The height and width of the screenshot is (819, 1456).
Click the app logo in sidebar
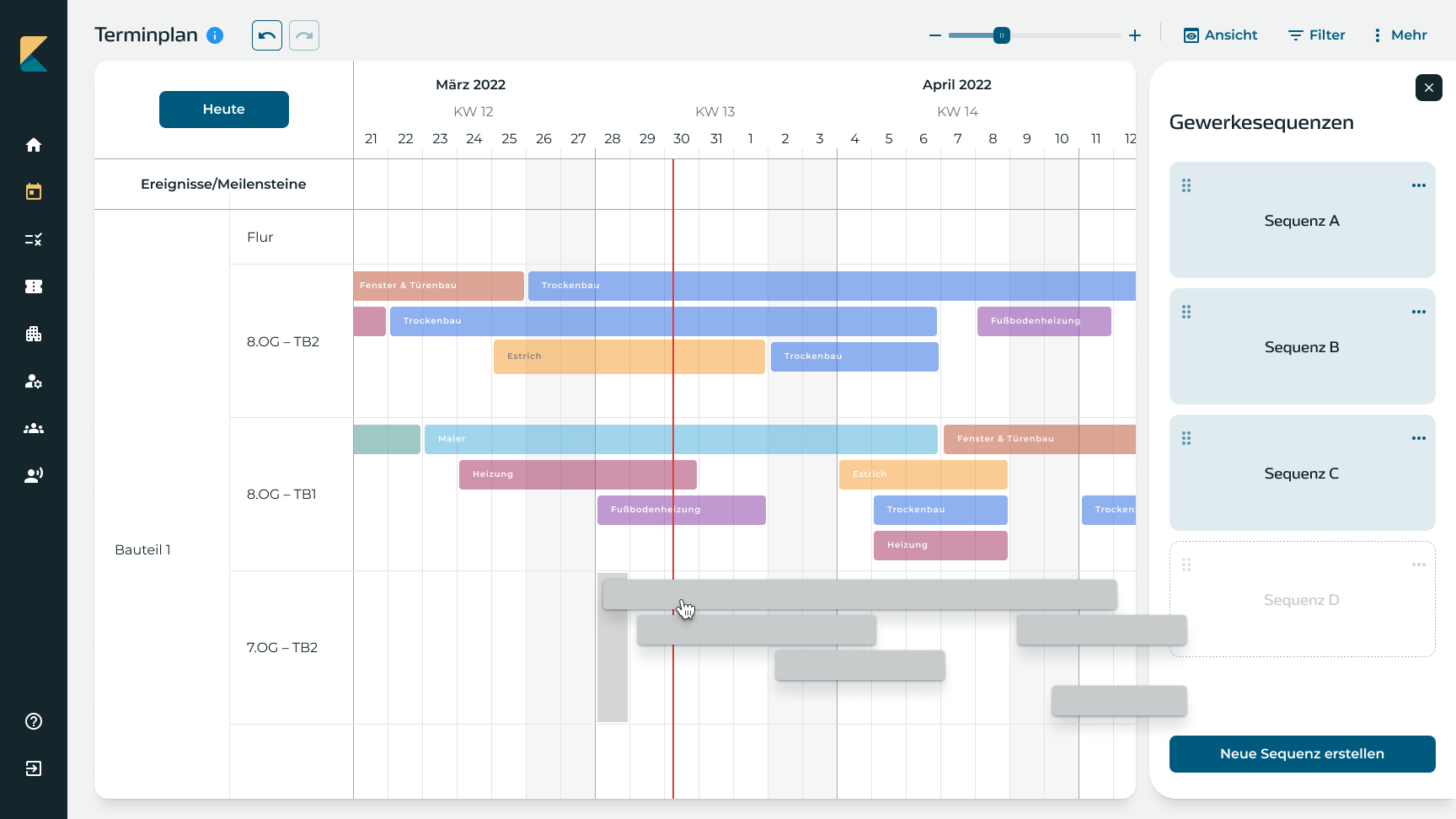[x=34, y=53]
